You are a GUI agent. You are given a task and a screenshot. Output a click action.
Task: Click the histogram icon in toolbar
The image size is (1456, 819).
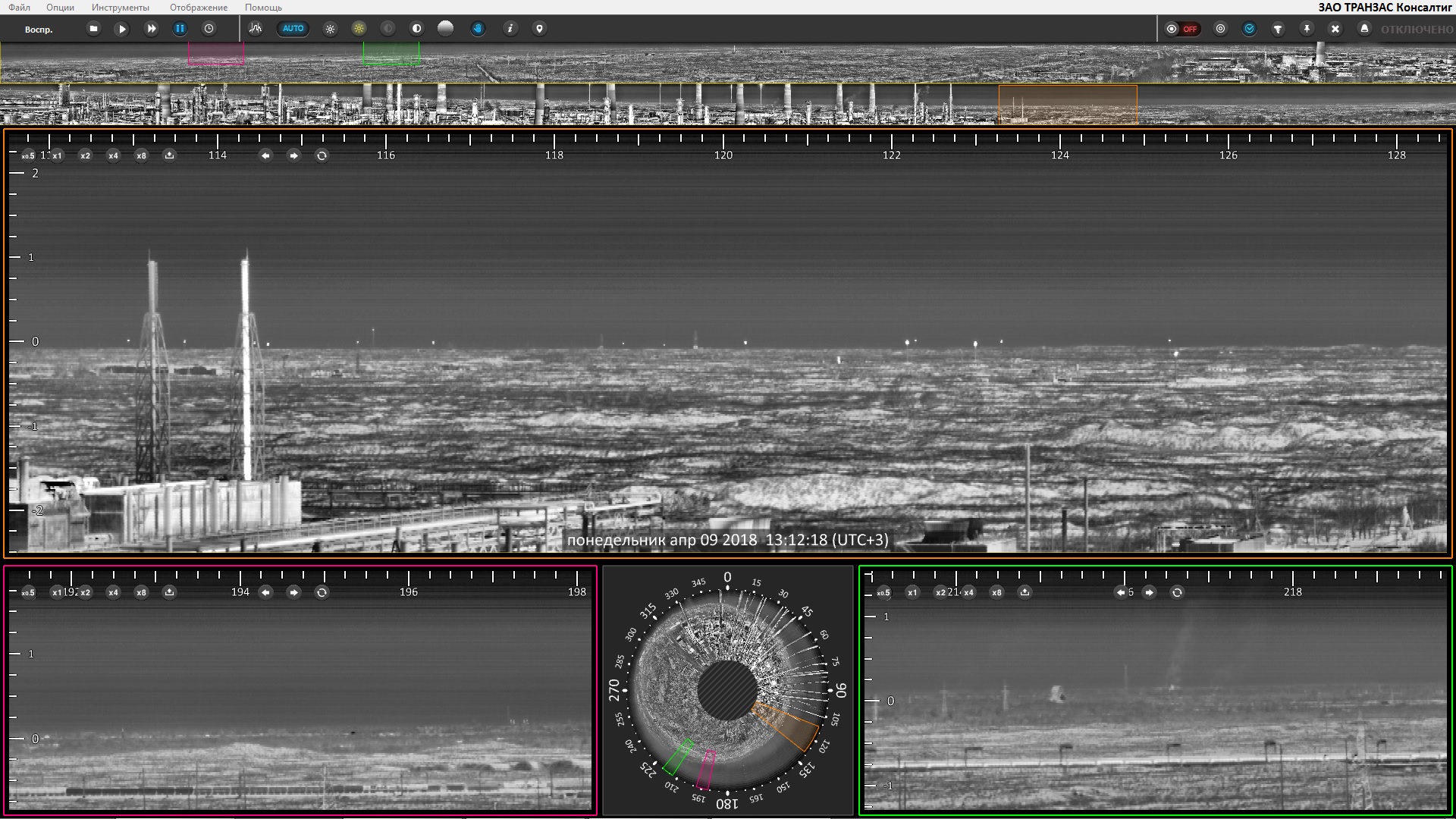(256, 29)
